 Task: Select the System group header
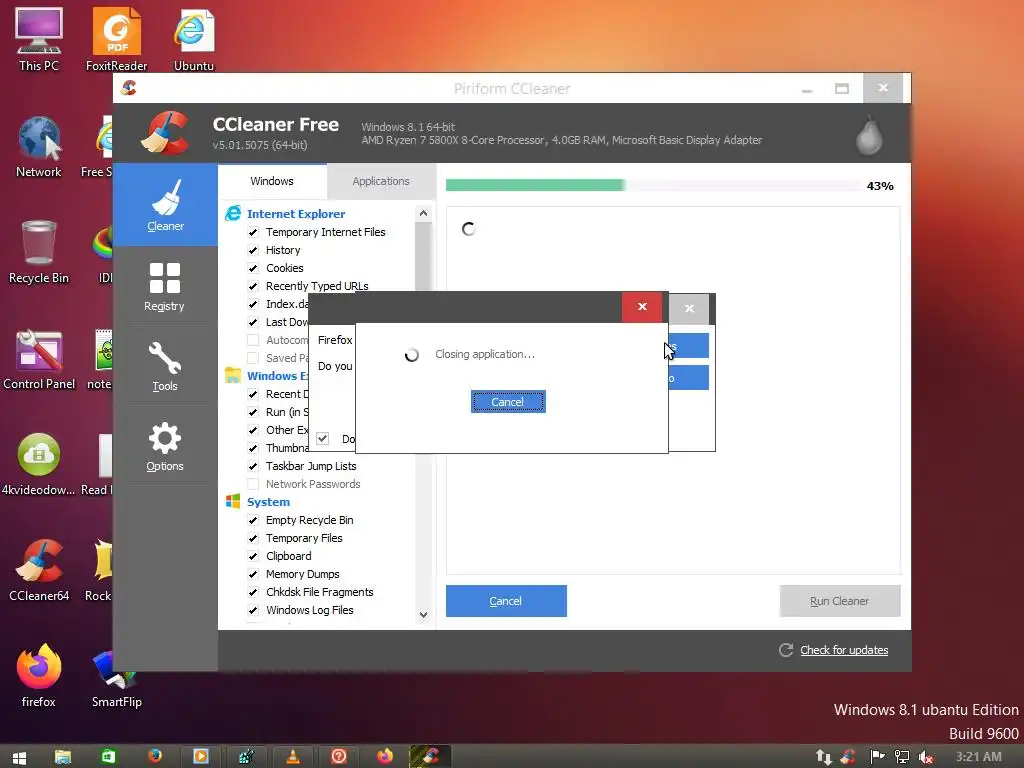click(268, 502)
